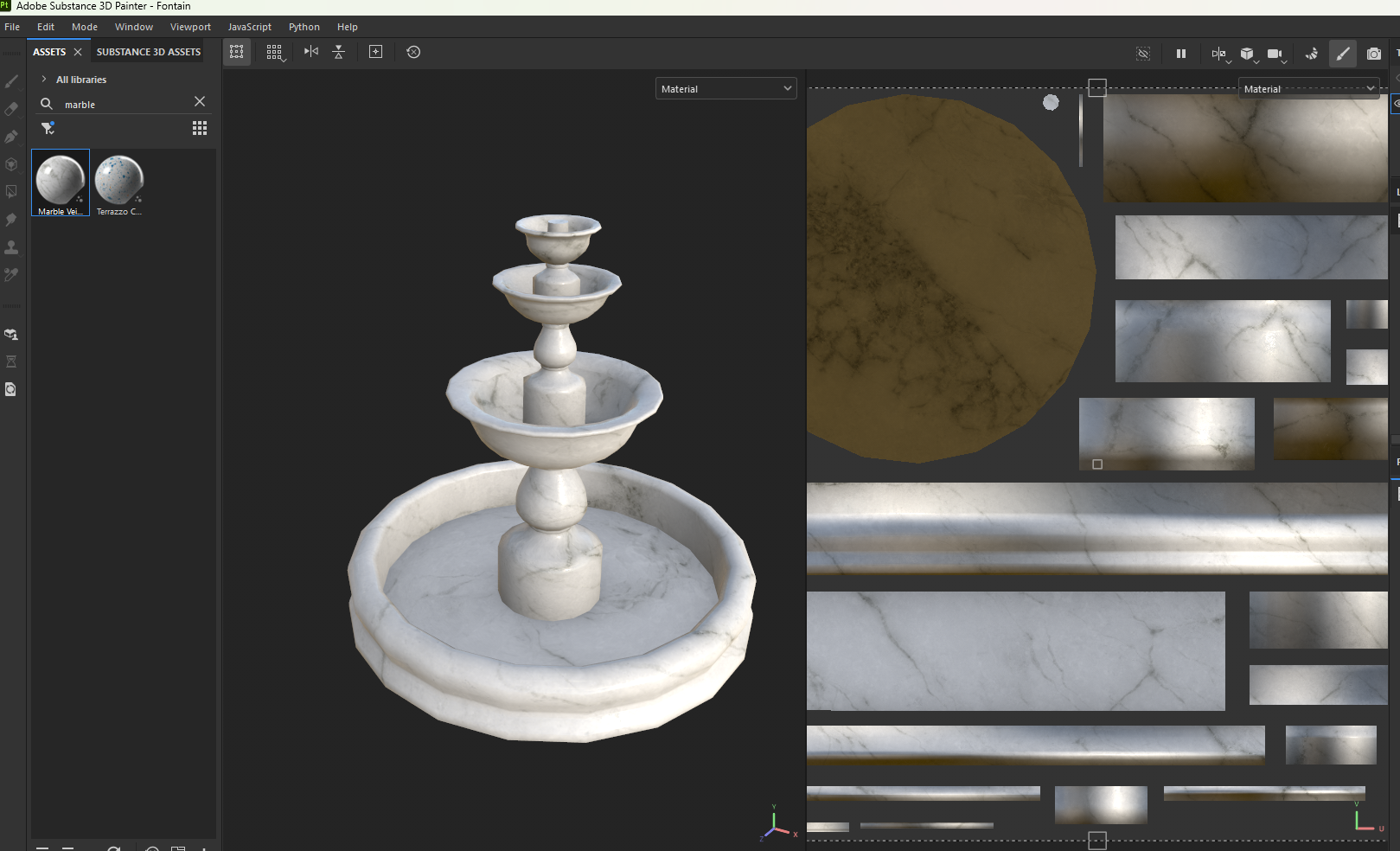Select the Material picker eyedropper tool

tap(11, 275)
